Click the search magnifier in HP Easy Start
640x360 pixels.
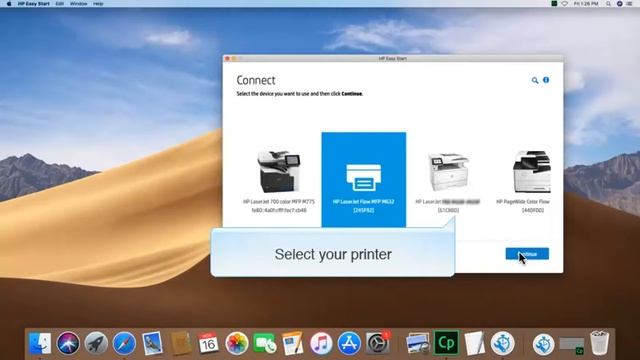(535, 80)
